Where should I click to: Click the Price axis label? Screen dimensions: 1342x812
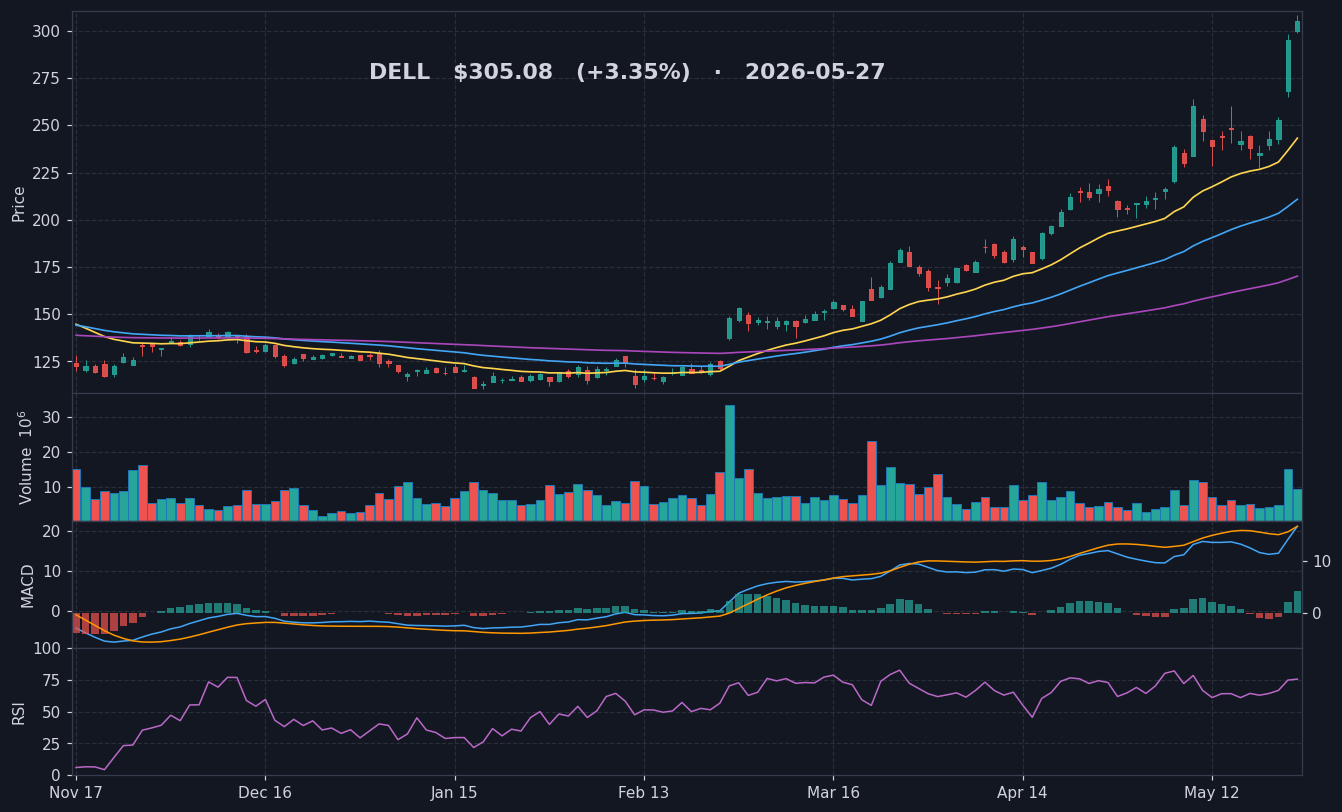tap(19, 203)
